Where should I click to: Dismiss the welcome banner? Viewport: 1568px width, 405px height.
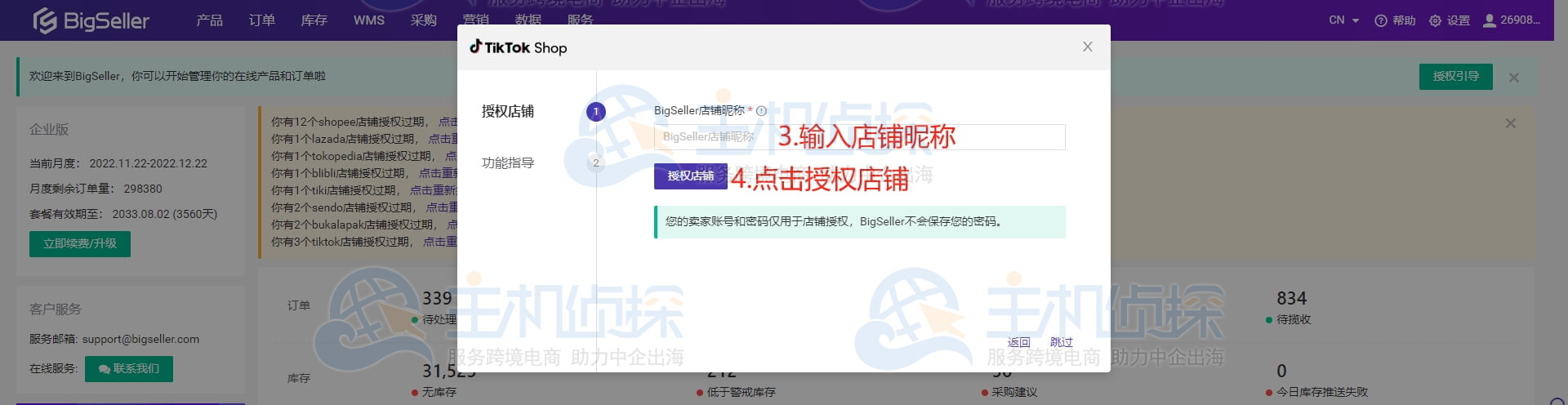coord(1513,78)
